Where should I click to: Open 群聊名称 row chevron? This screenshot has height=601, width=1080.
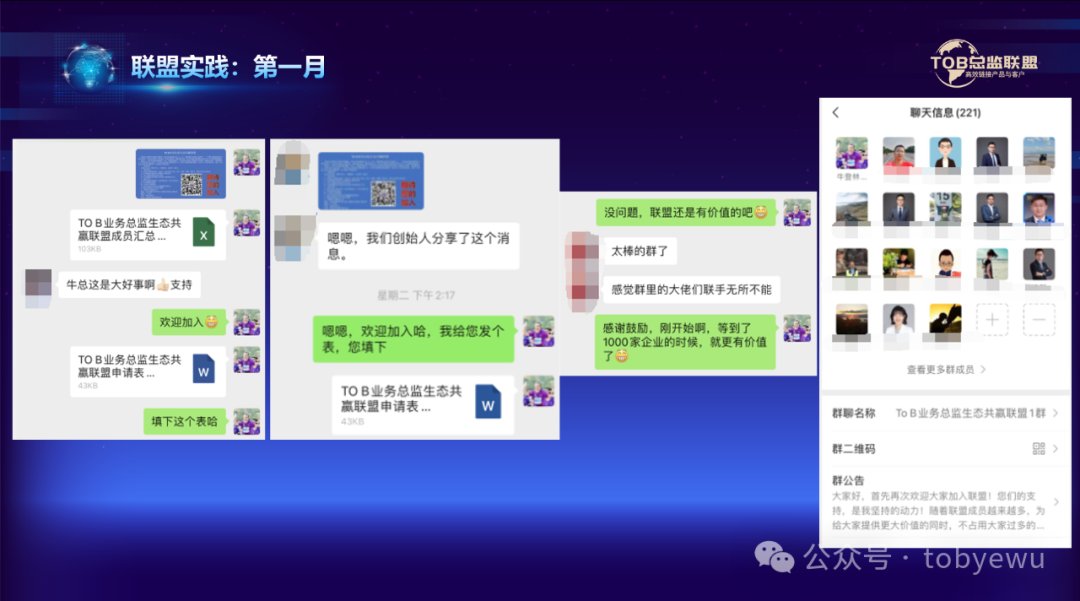click(1055, 413)
